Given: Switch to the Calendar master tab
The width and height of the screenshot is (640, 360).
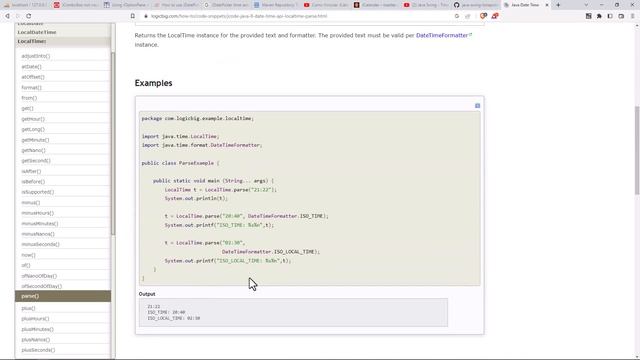Looking at the screenshot, I should coord(376,5).
